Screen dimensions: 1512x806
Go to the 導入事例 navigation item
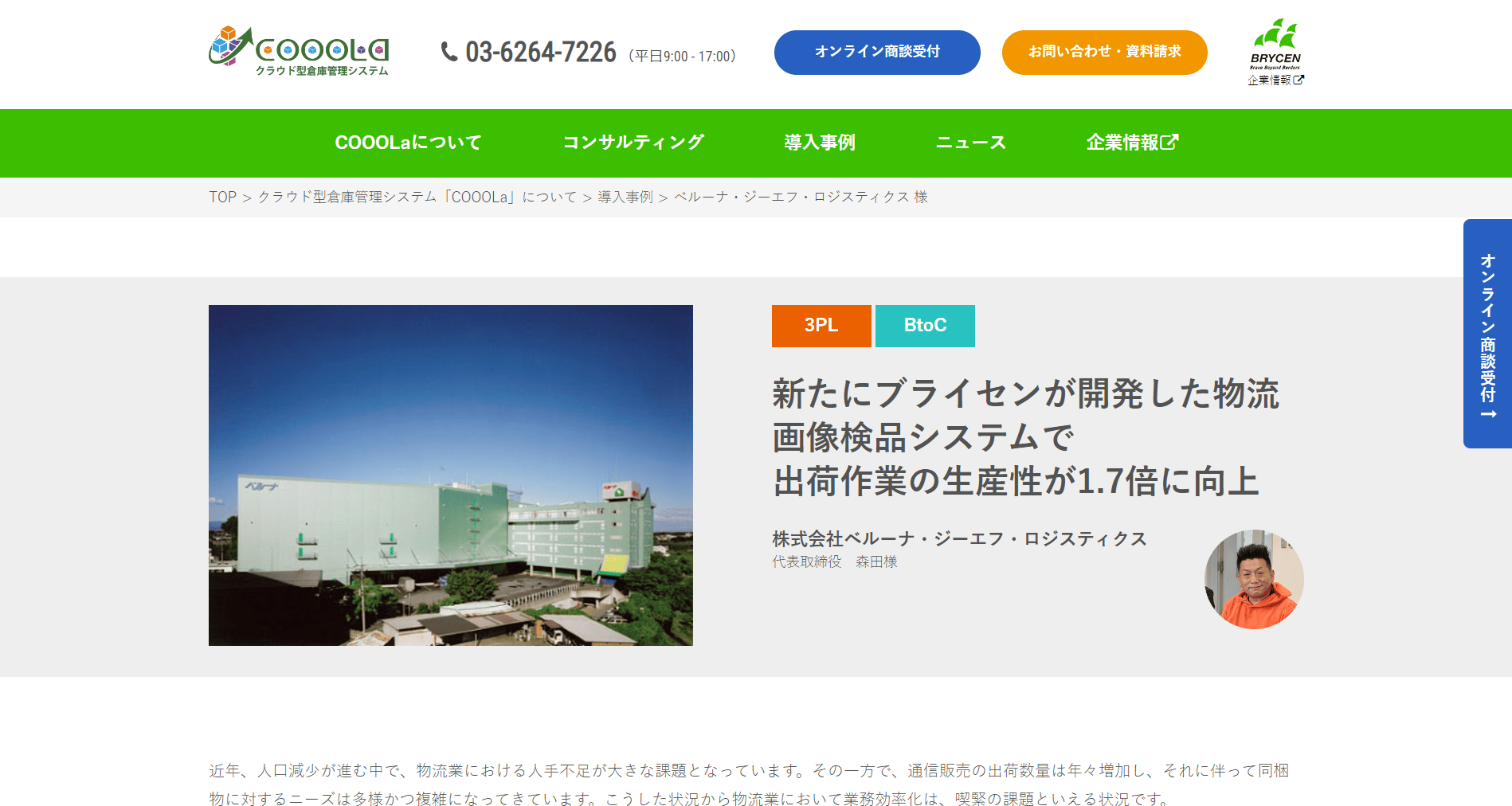pyautogui.click(x=820, y=143)
